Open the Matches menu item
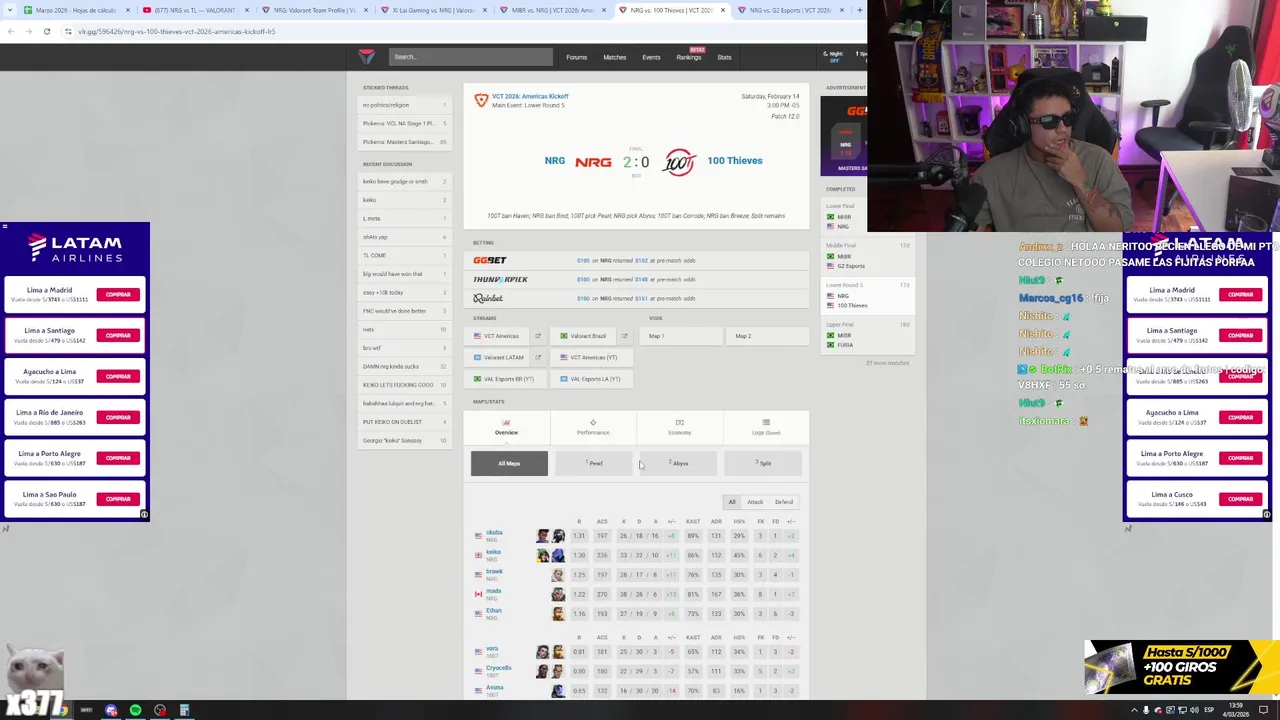Viewport: 1280px width, 720px height. click(614, 57)
